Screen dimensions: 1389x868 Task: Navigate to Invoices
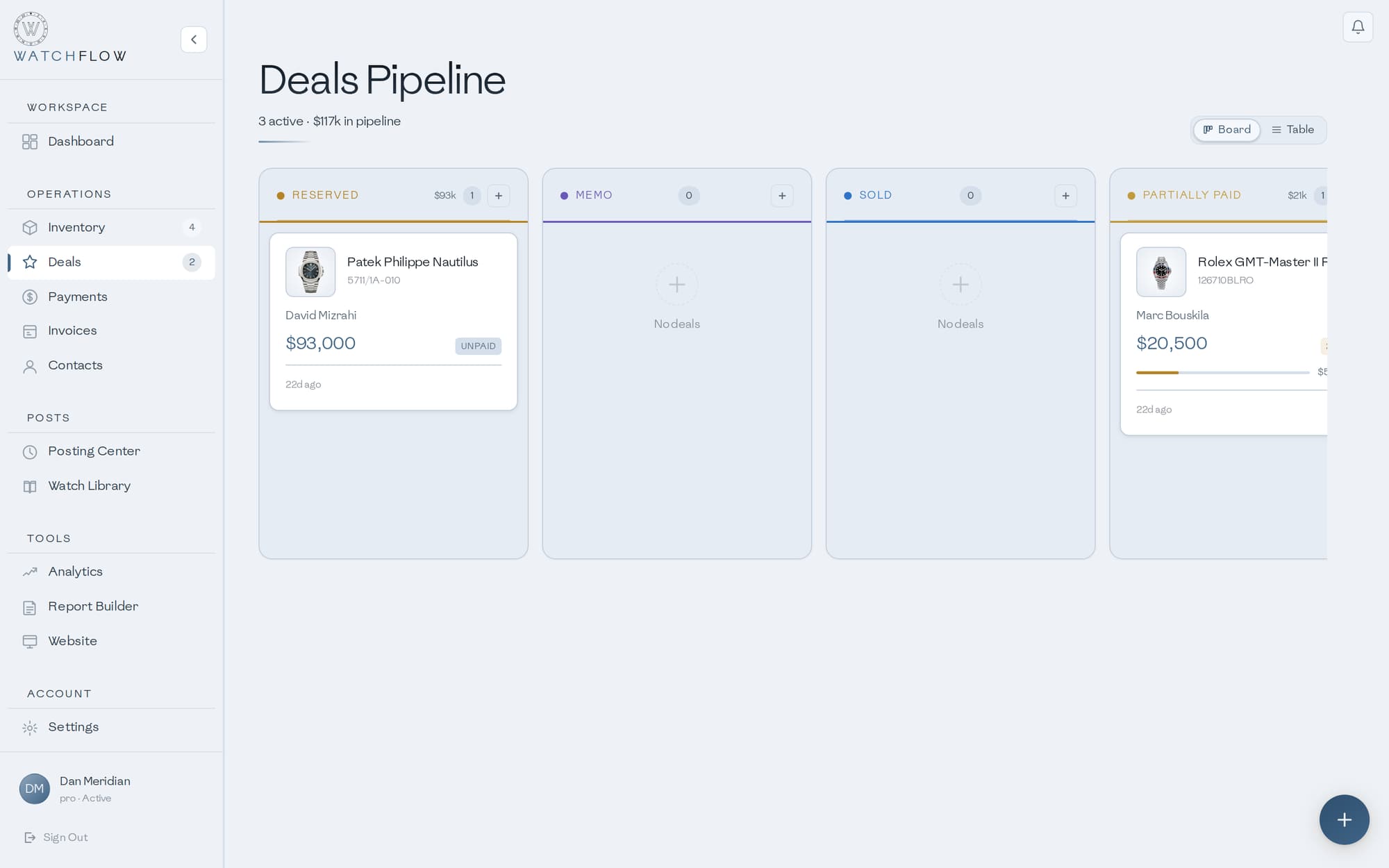point(111,331)
